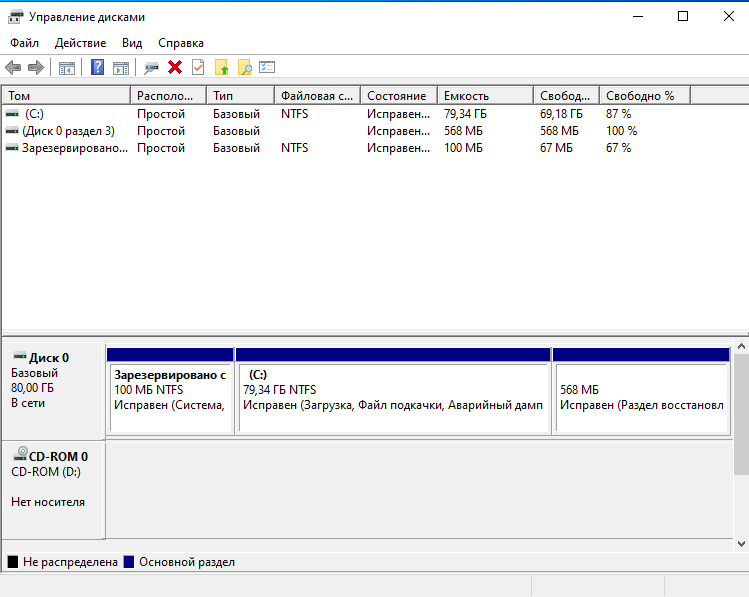The width and height of the screenshot is (749, 597).
Task: Click the Forward arrow in the toolbar
Action: tap(36, 67)
